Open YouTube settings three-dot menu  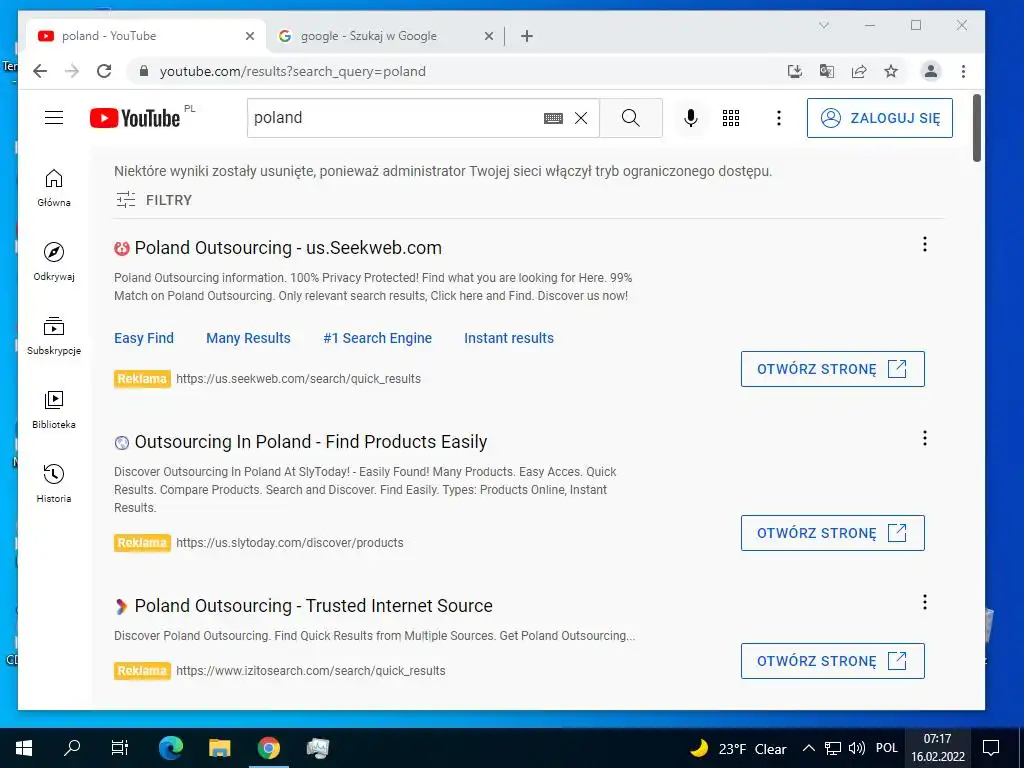point(778,118)
